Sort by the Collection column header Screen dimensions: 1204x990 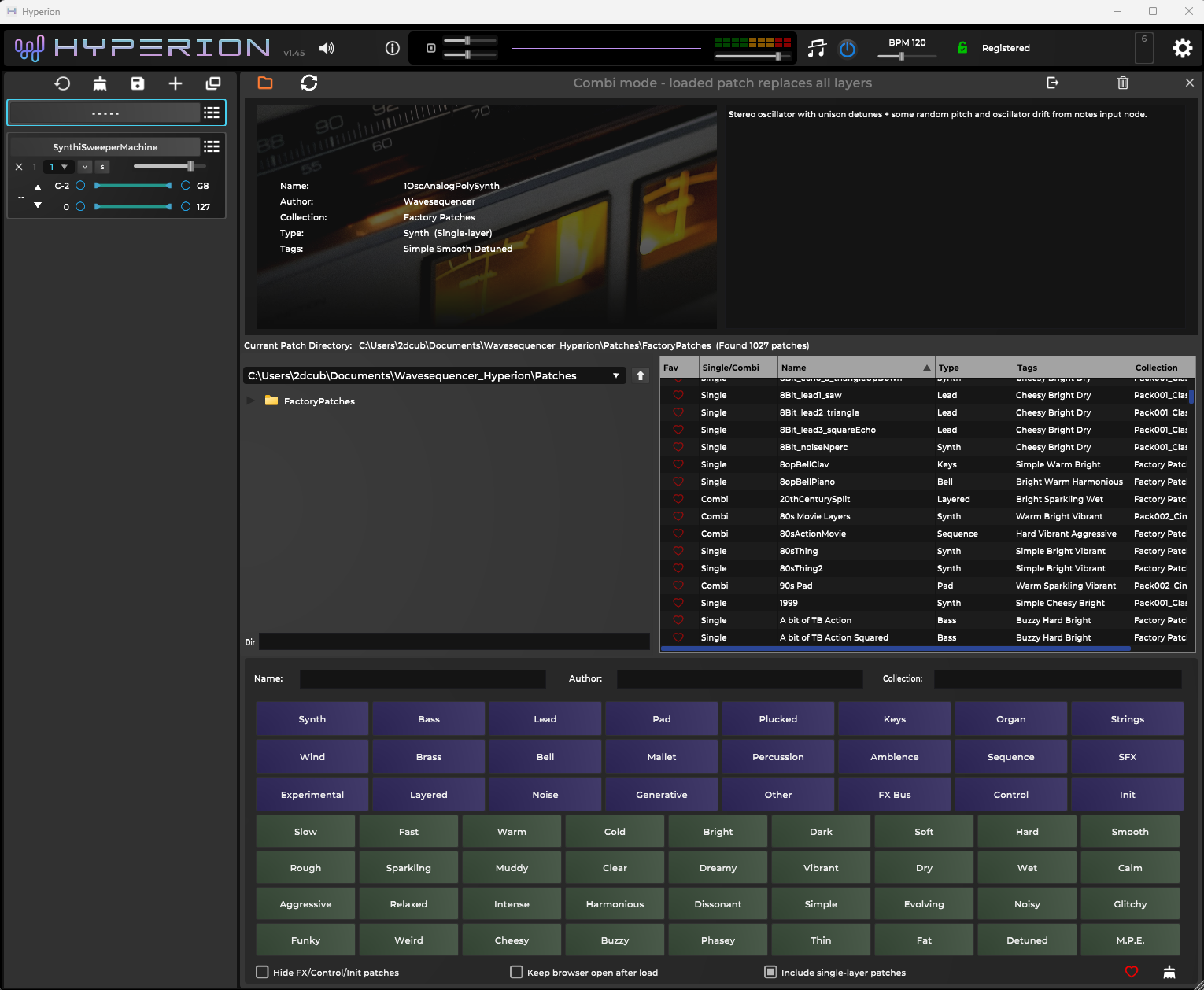1163,368
